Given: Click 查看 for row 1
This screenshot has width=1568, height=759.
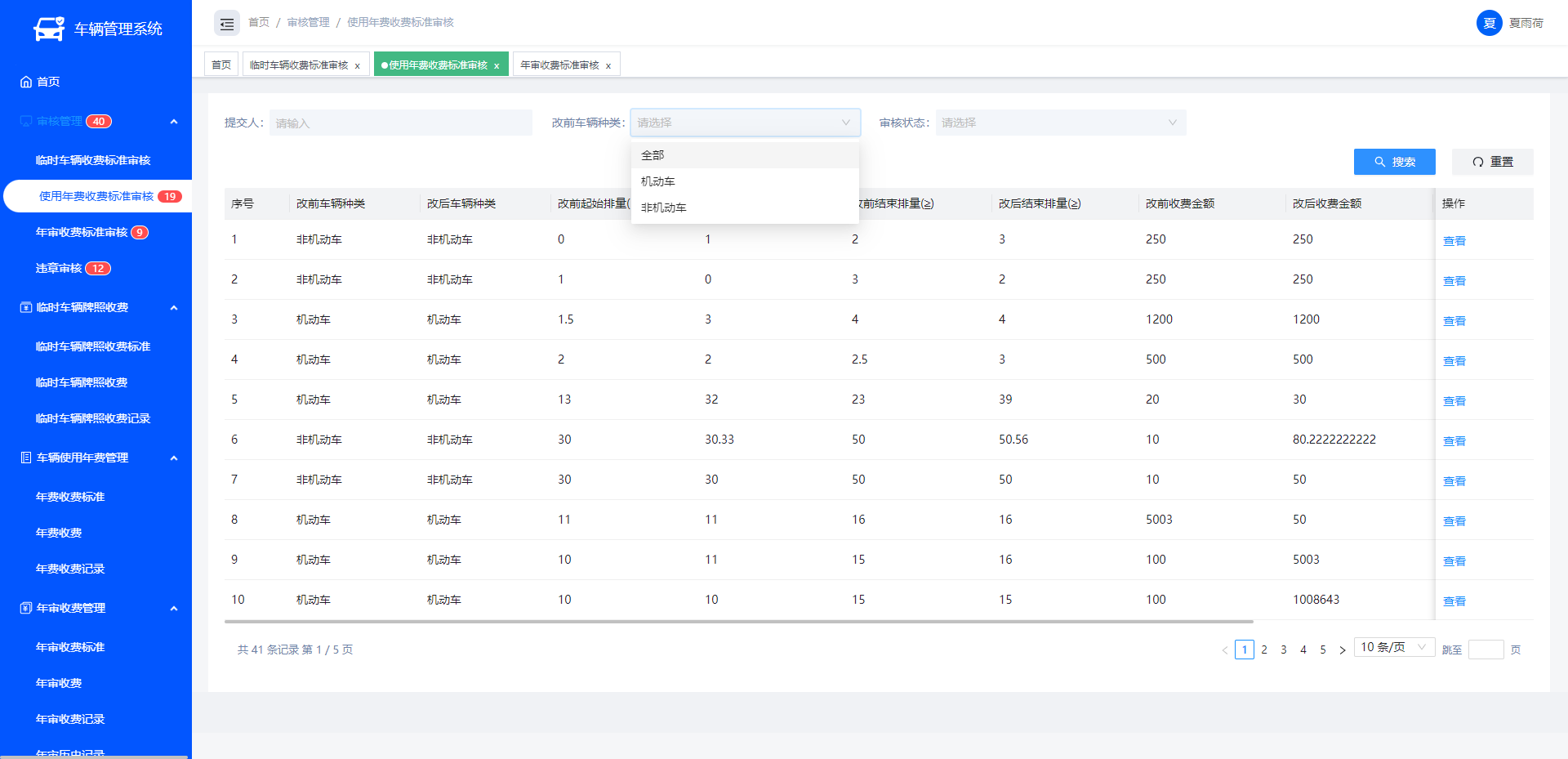Looking at the screenshot, I should coord(1454,241).
